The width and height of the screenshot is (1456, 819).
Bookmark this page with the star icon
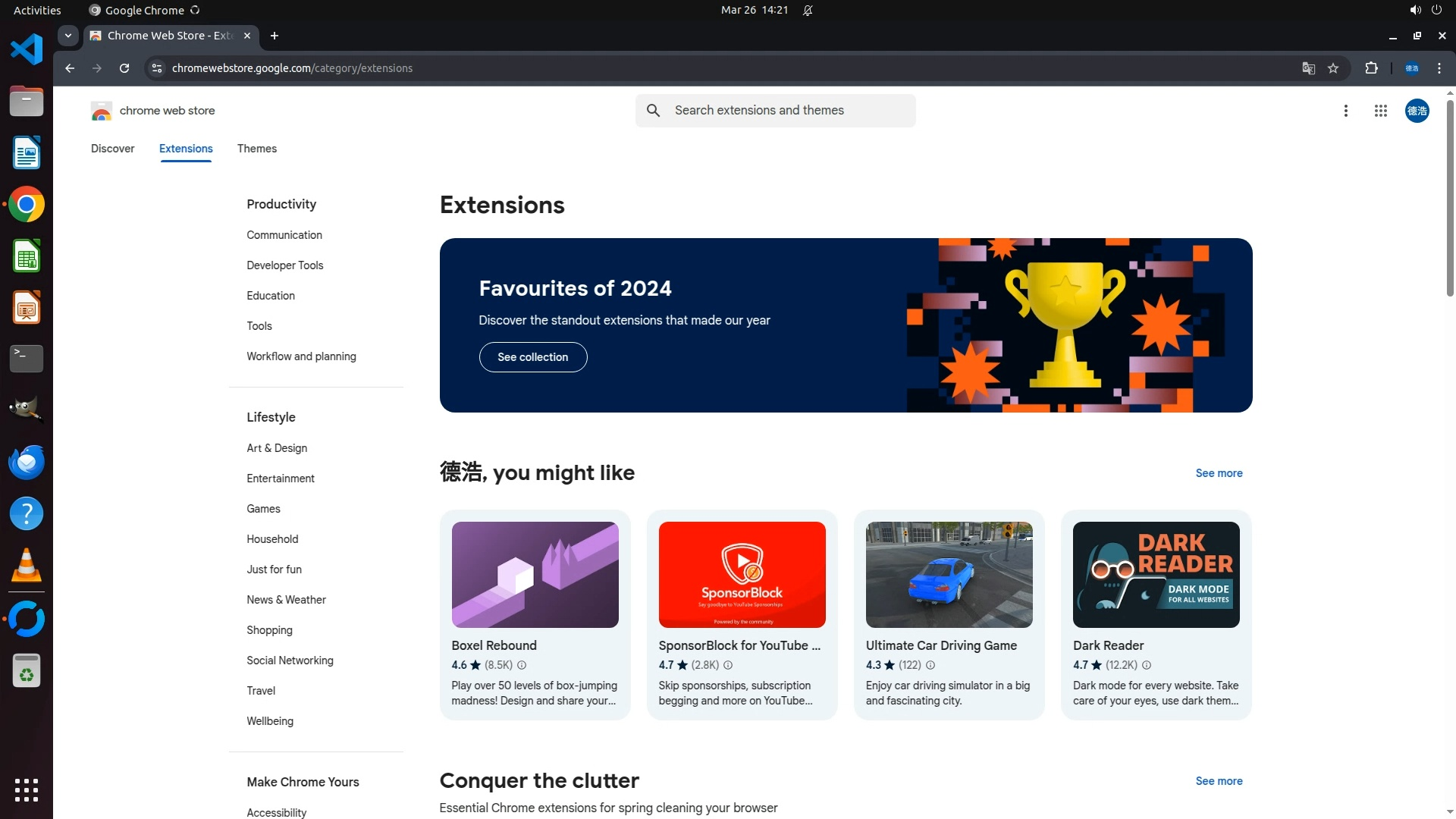click(1333, 68)
